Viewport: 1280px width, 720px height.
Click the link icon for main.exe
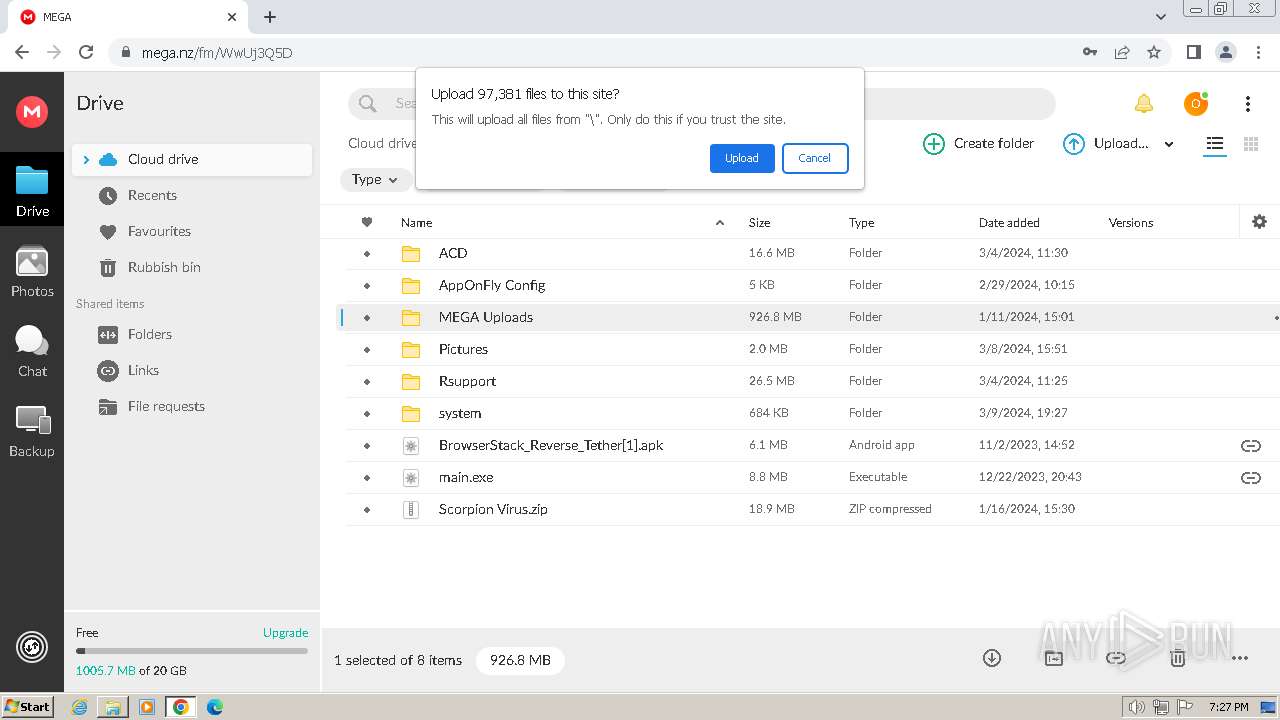(x=1251, y=478)
